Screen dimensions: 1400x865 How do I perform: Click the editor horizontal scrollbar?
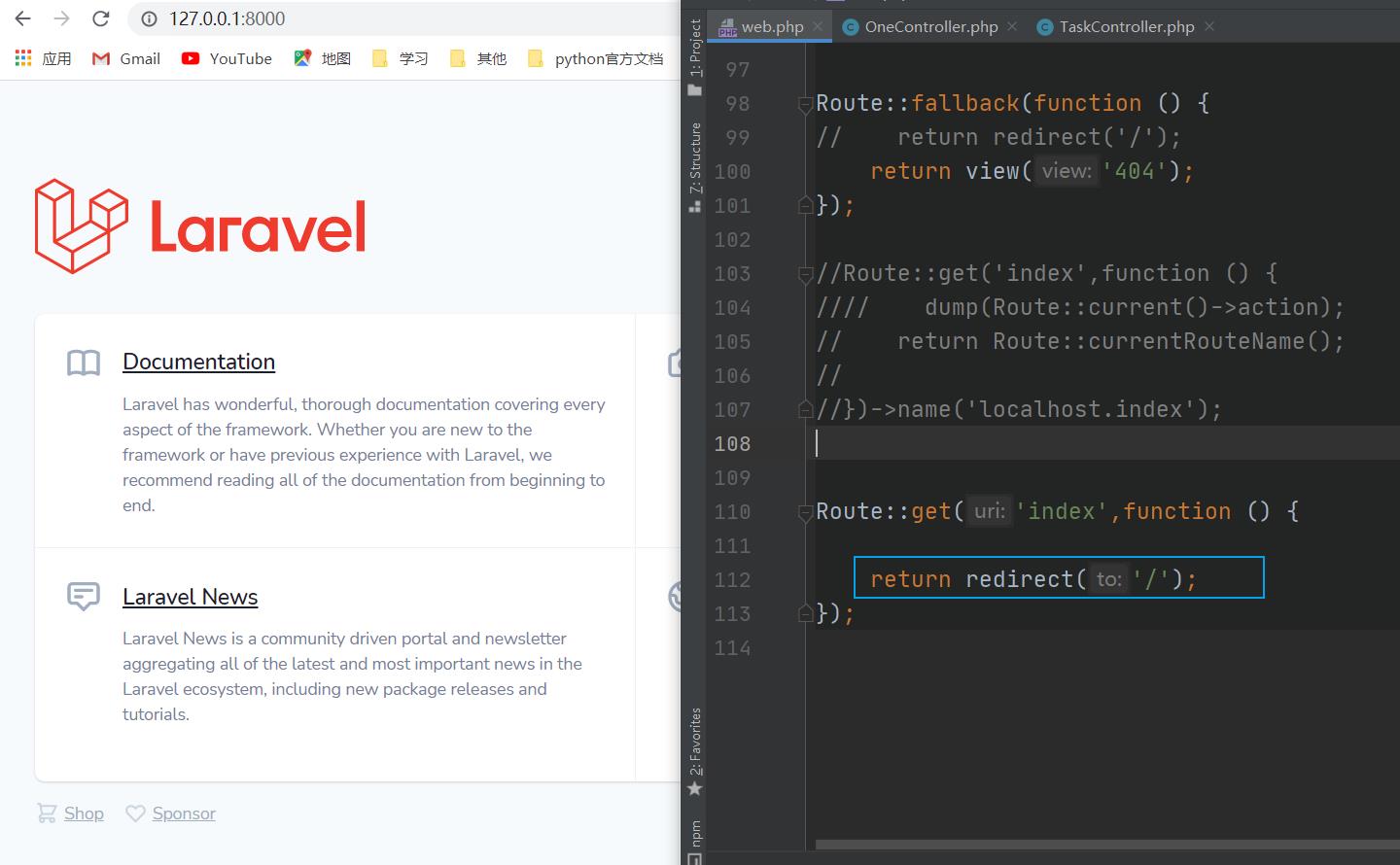click(x=1107, y=845)
